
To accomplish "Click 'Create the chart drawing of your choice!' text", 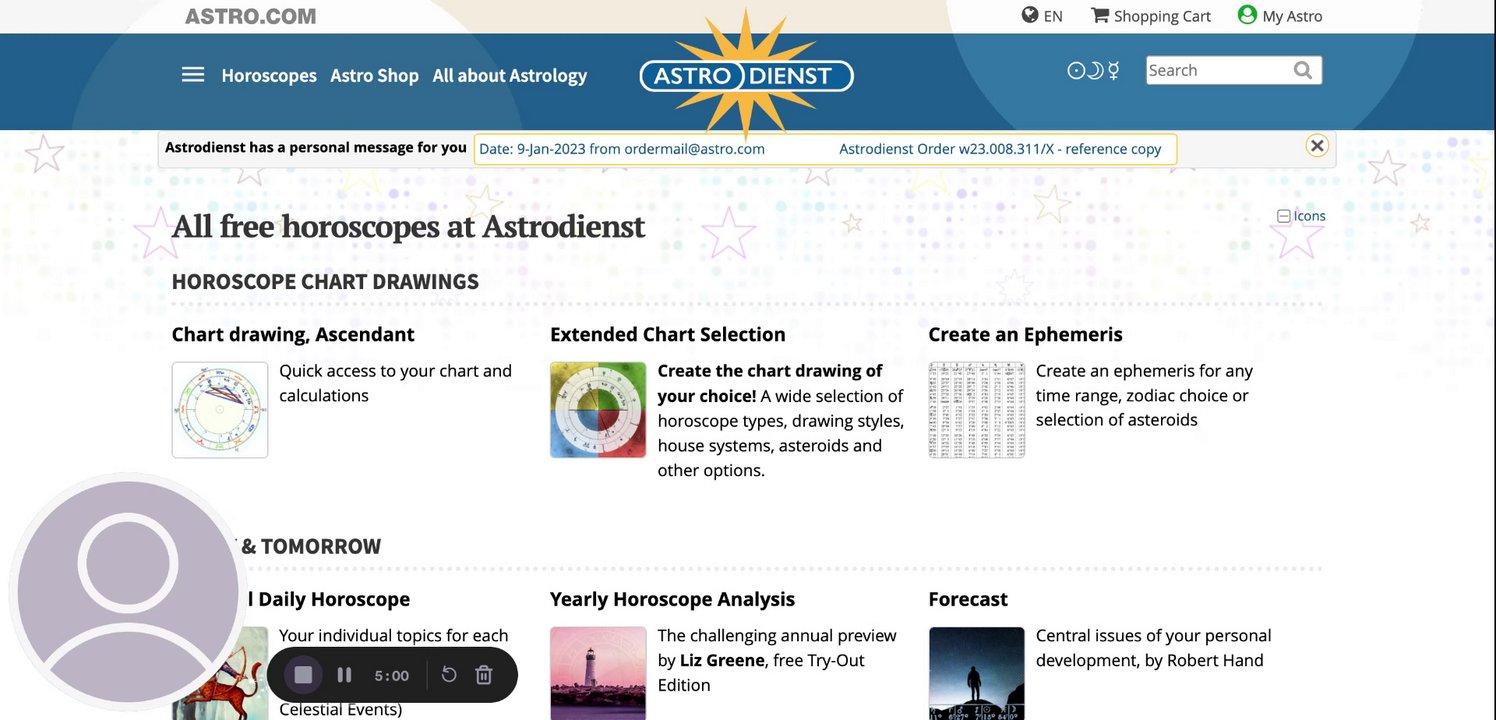I will [x=770, y=383].
